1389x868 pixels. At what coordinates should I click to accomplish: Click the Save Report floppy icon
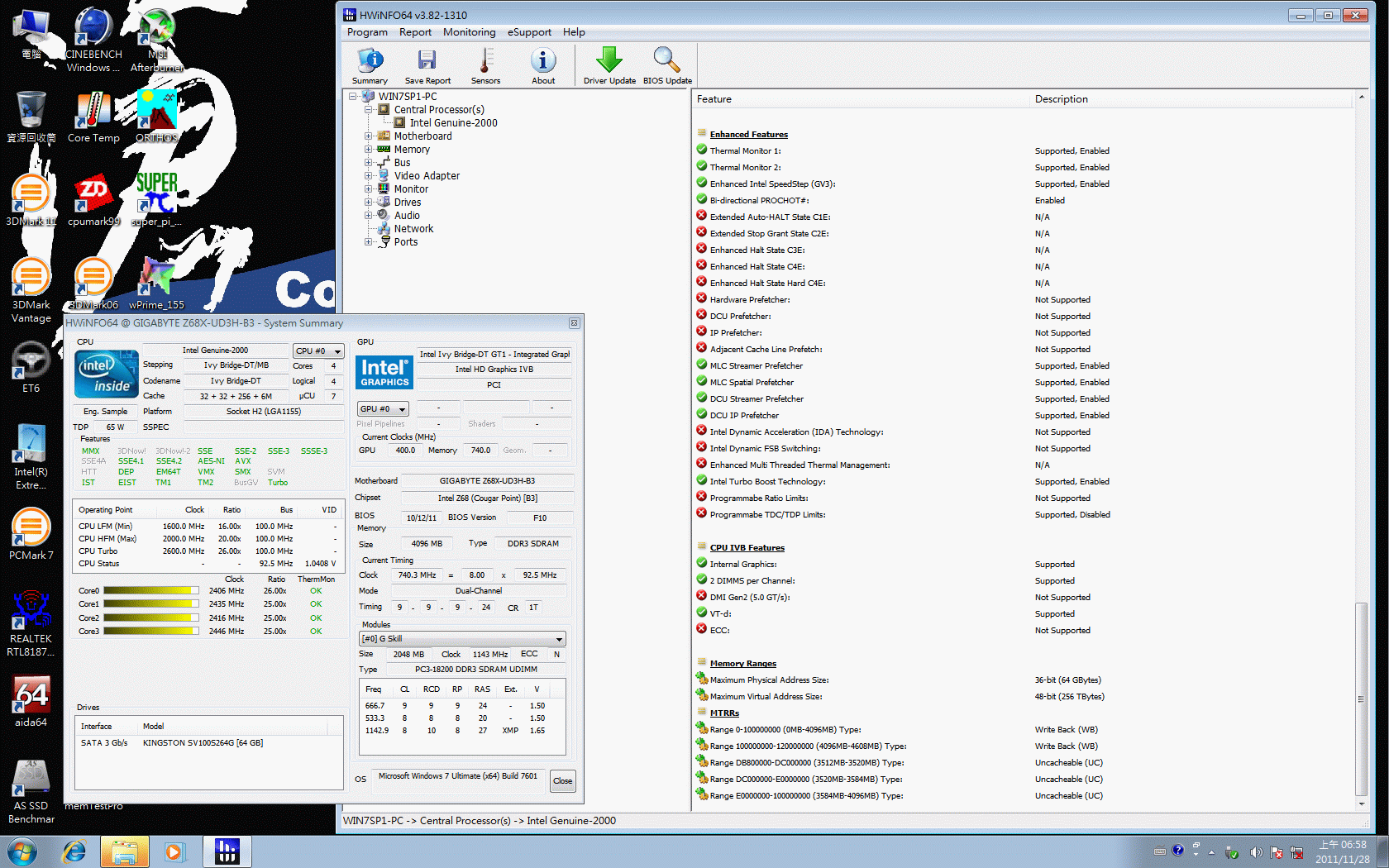coord(427,65)
